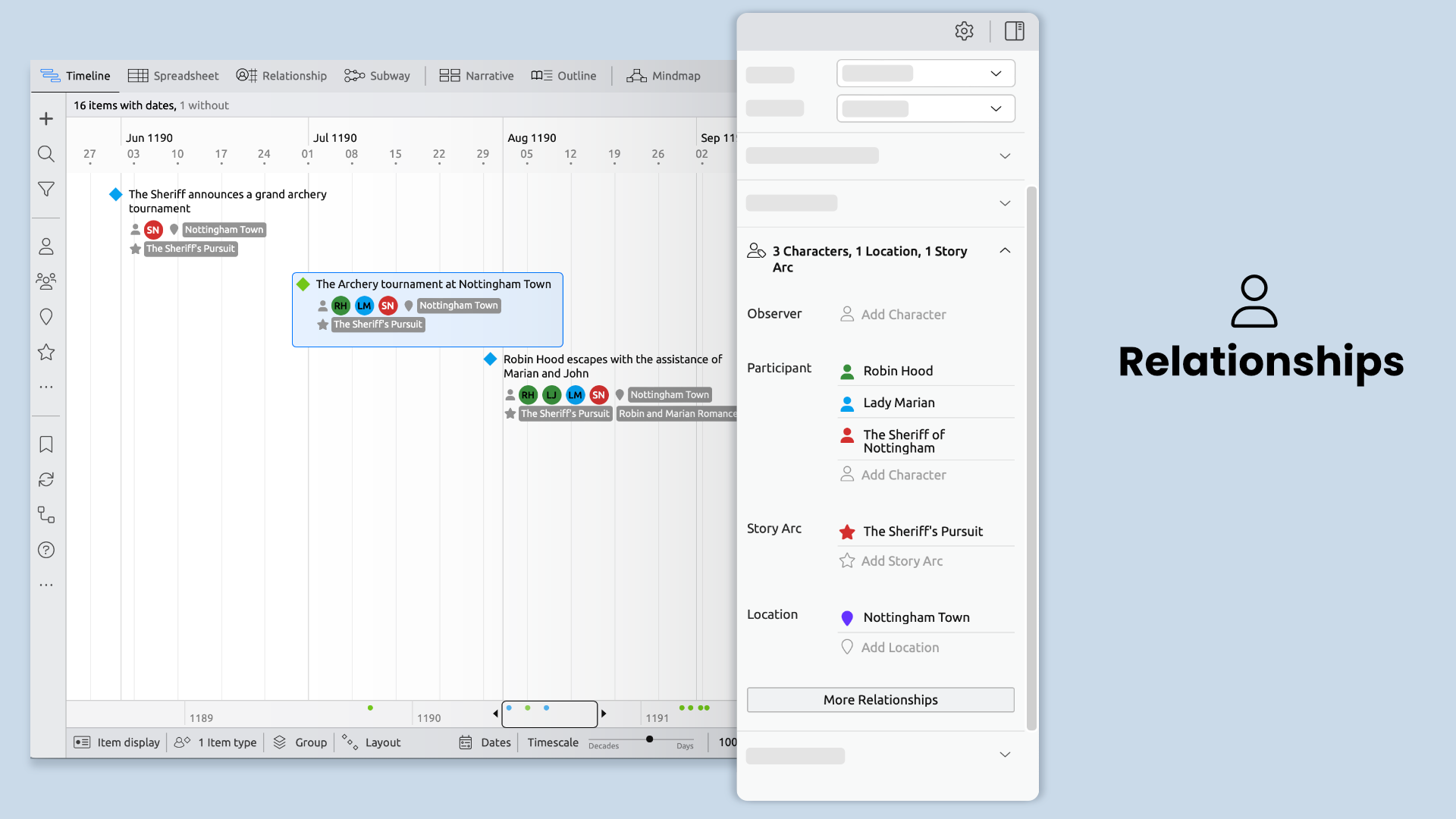Viewport: 1456px width, 819px height.
Task: Click the Timescale slider handle
Action: 650,739
